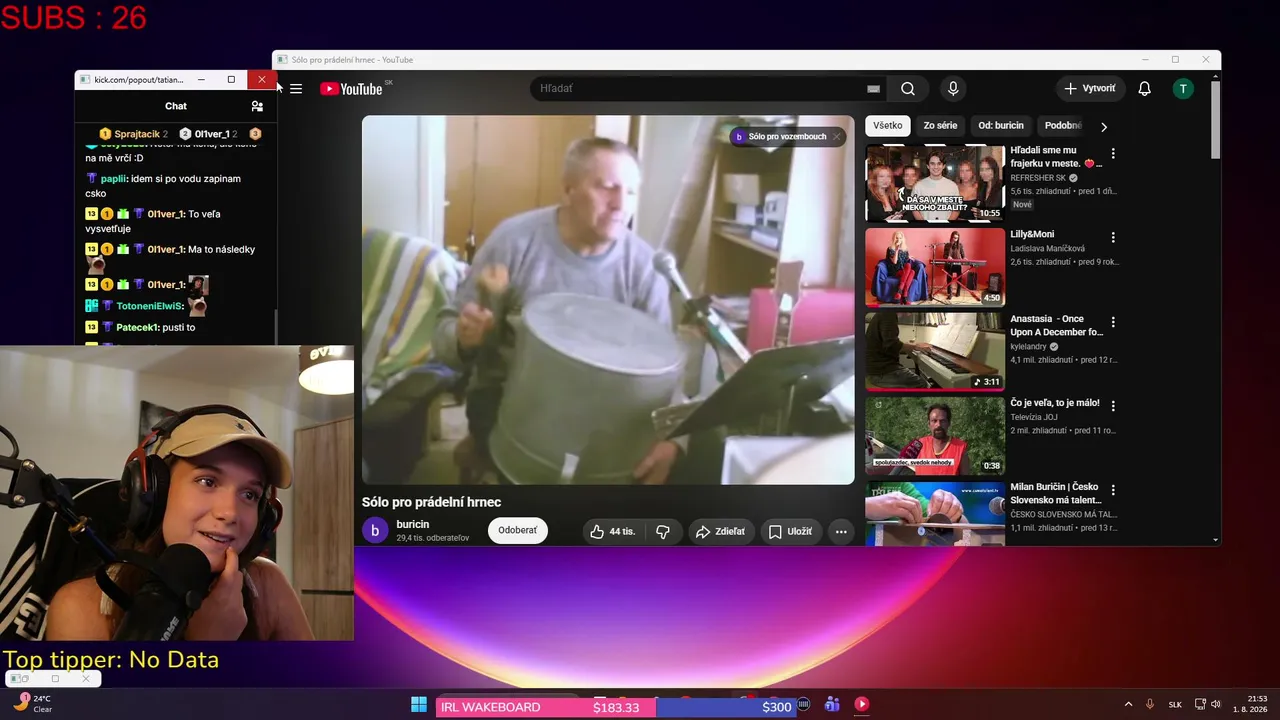Screen dimensions: 1280x720
Task: Open the Televízia JOJ video thumbnail
Action: tap(935, 435)
